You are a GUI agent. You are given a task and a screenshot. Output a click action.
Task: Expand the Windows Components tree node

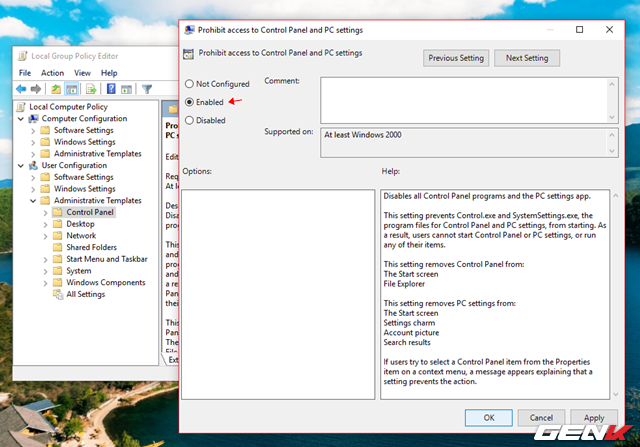[45, 283]
